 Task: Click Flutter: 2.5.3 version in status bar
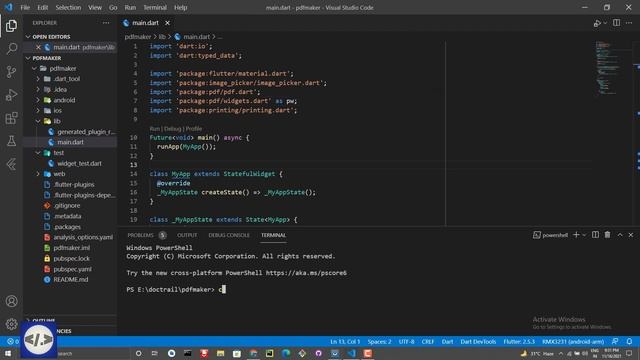tap(519, 342)
